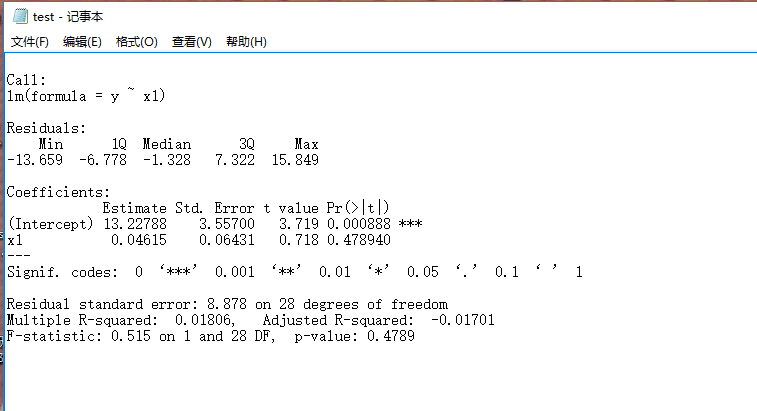This screenshot has height=411, width=757.
Task: Place cursor on the "Call:" line
Action: [x=26, y=80]
